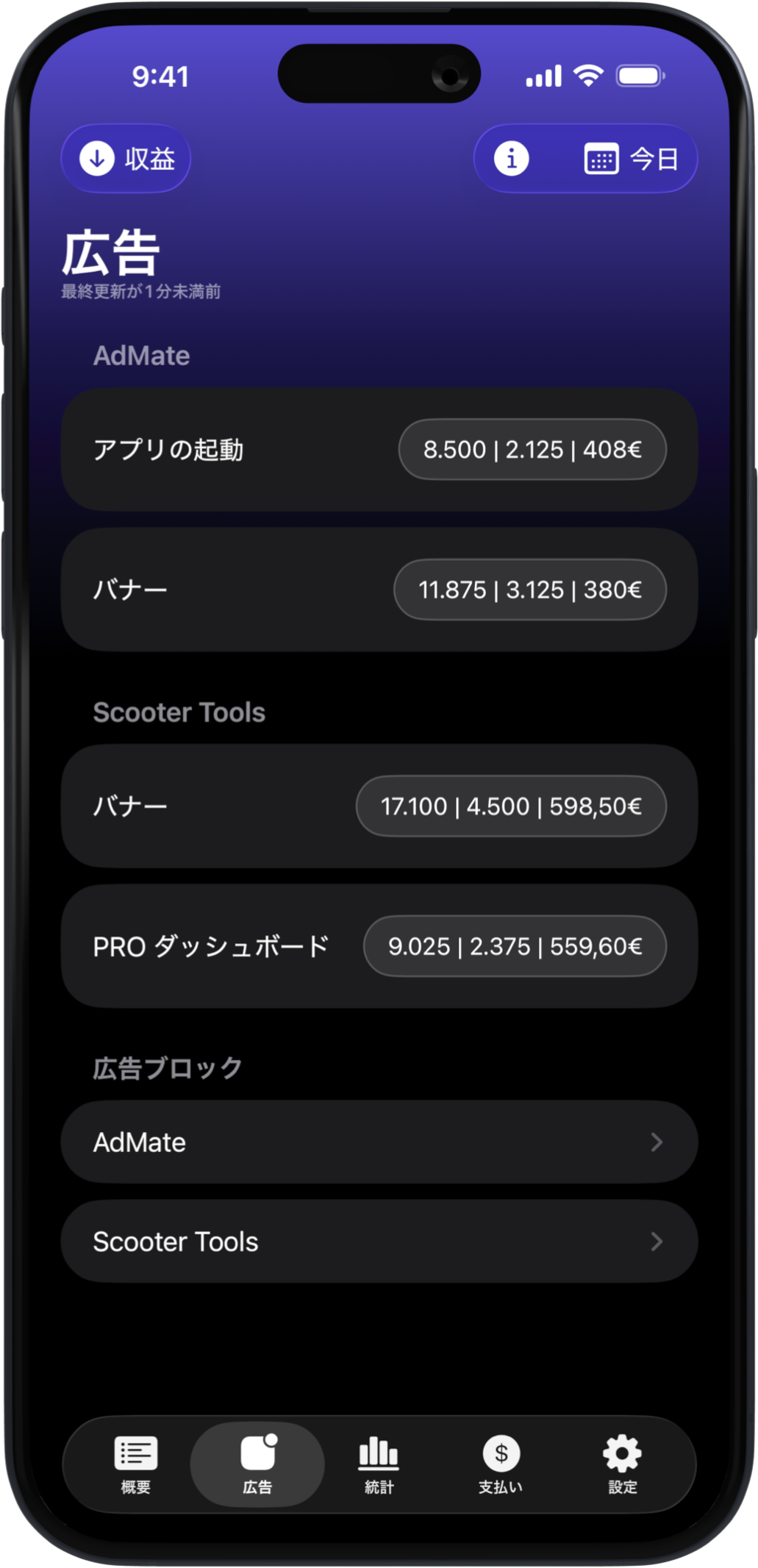
Task: Open the 概要 overview tab
Action: click(x=136, y=1464)
